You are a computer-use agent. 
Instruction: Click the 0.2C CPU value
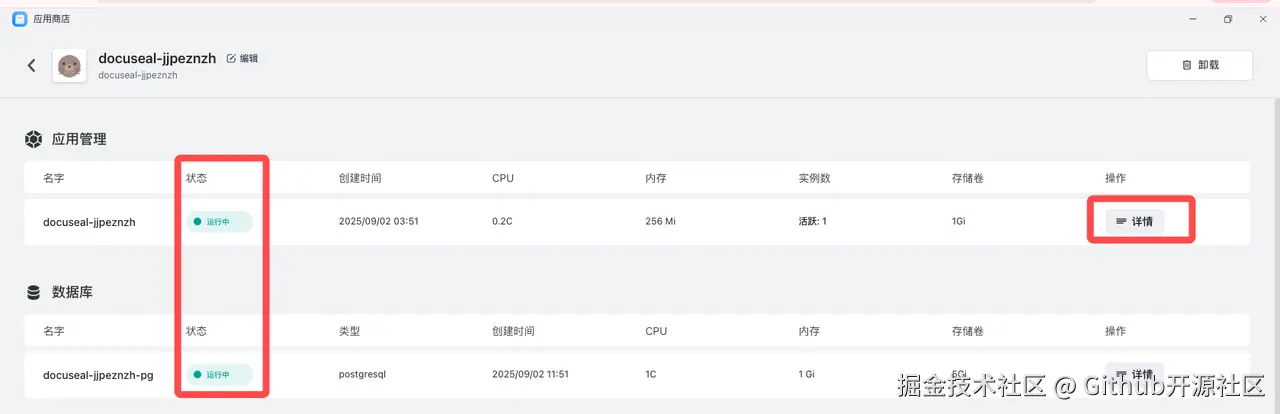click(504, 222)
